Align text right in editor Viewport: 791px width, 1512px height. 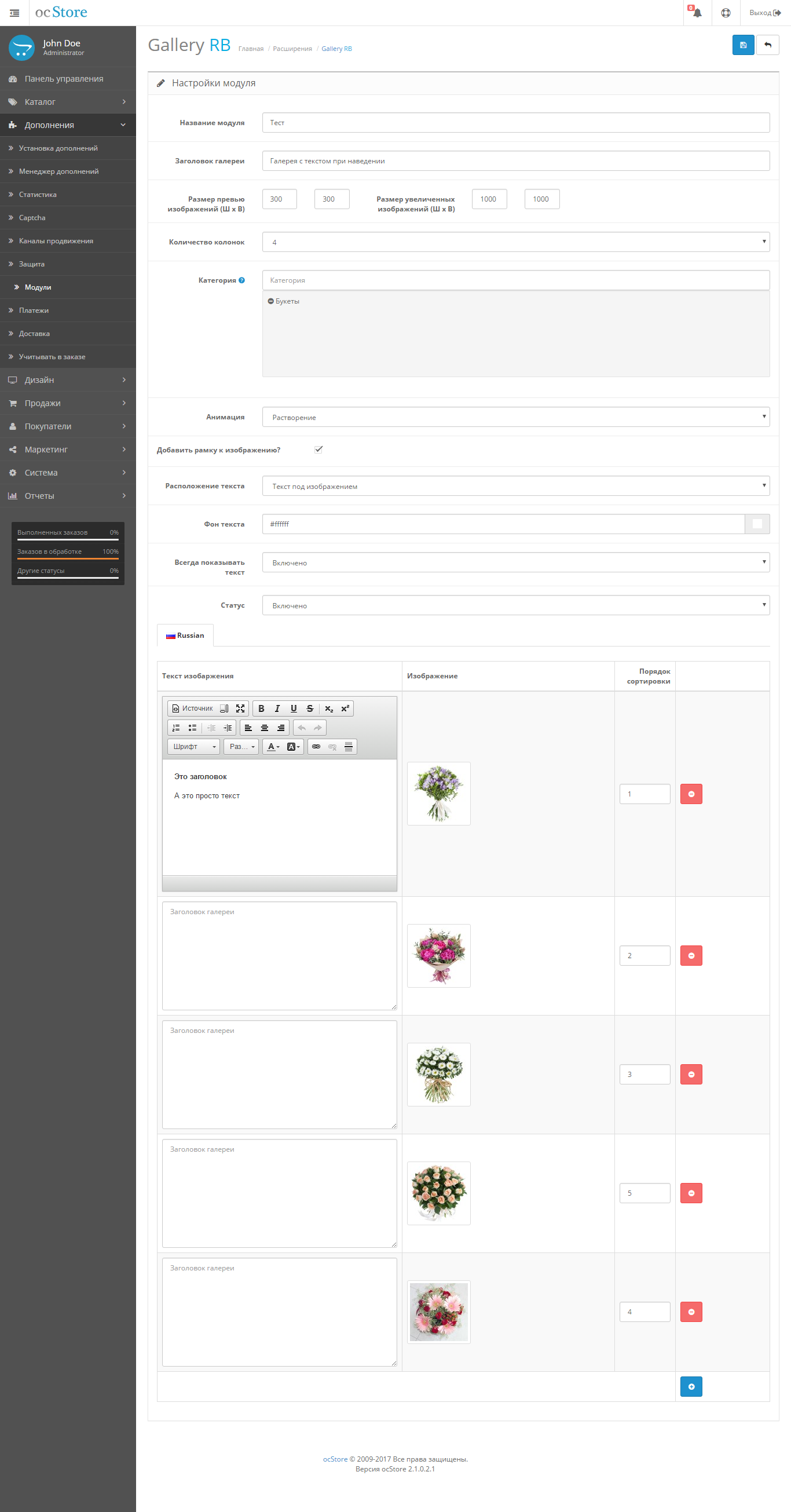click(x=281, y=728)
